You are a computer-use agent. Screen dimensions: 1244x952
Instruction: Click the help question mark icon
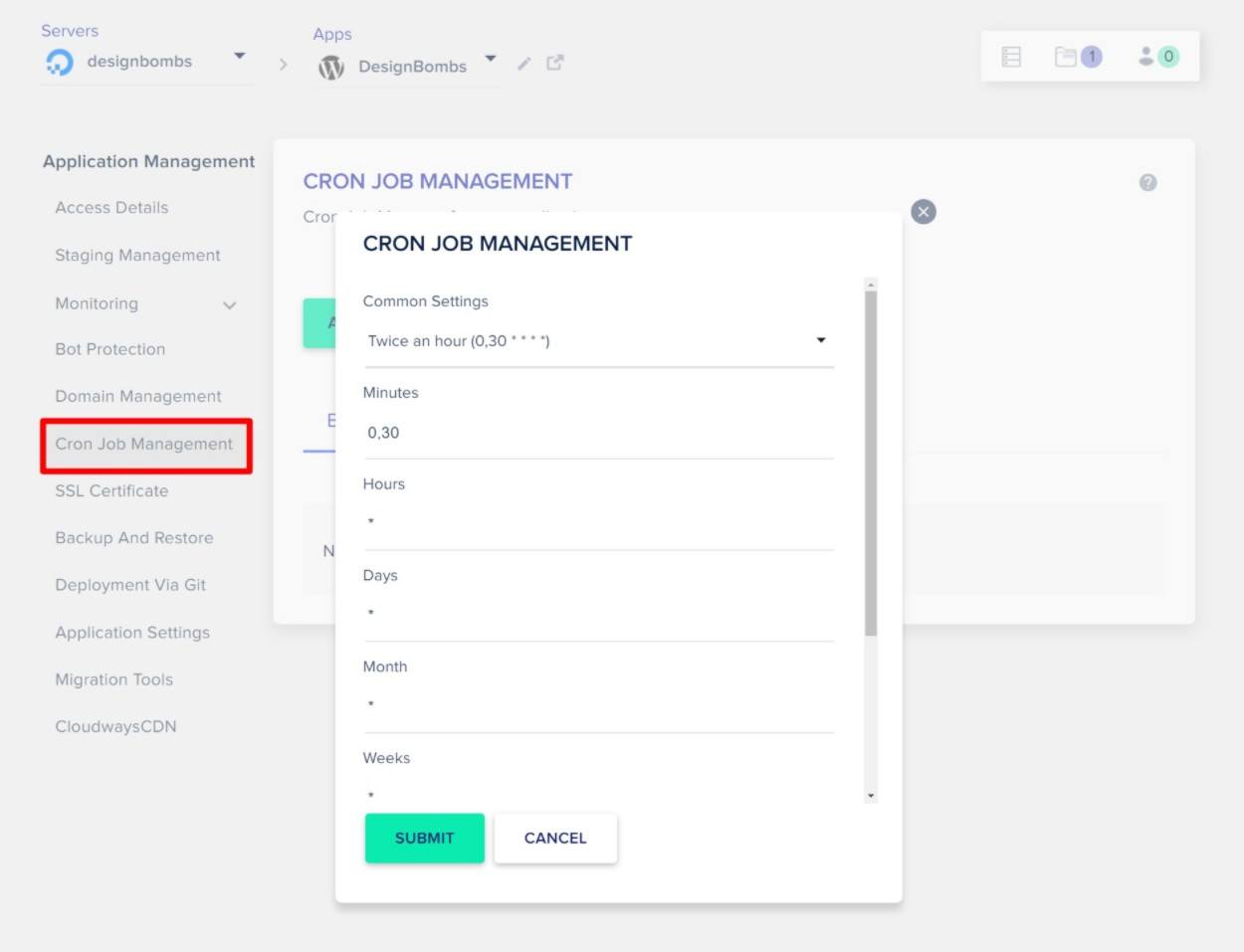(1146, 182)
